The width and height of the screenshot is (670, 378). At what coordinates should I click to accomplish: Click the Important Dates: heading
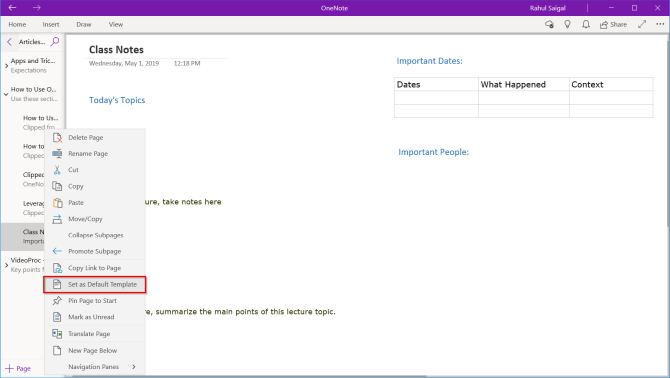(x=429, y=61)
